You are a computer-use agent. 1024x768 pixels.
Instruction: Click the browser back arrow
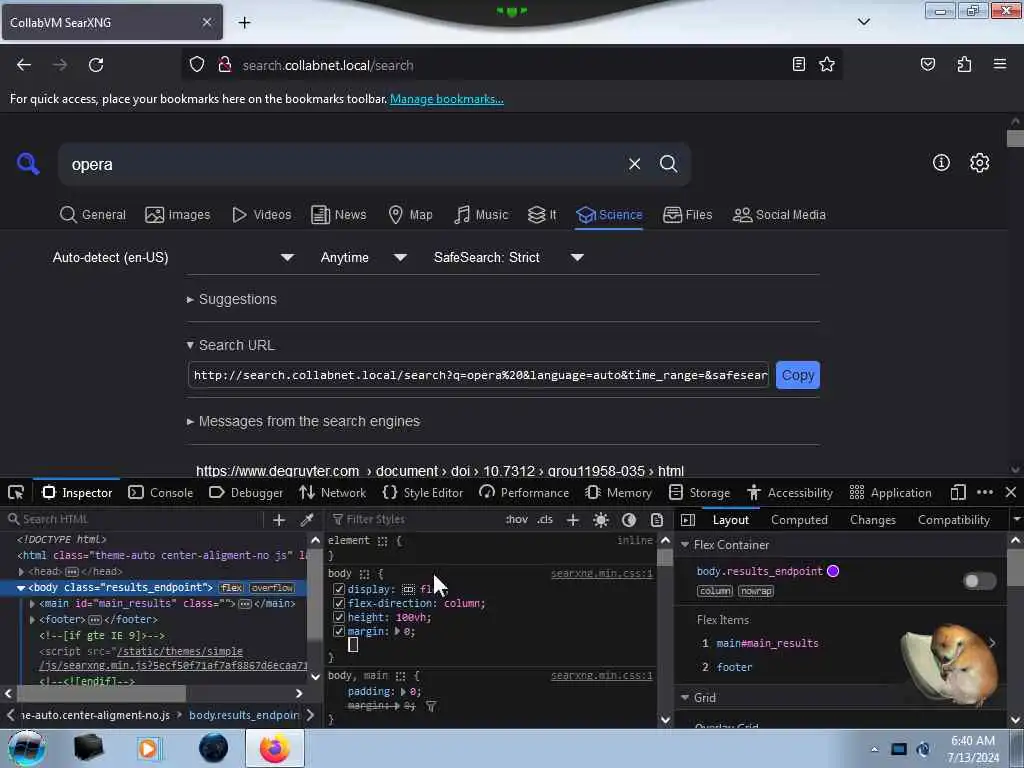[24, 65]
